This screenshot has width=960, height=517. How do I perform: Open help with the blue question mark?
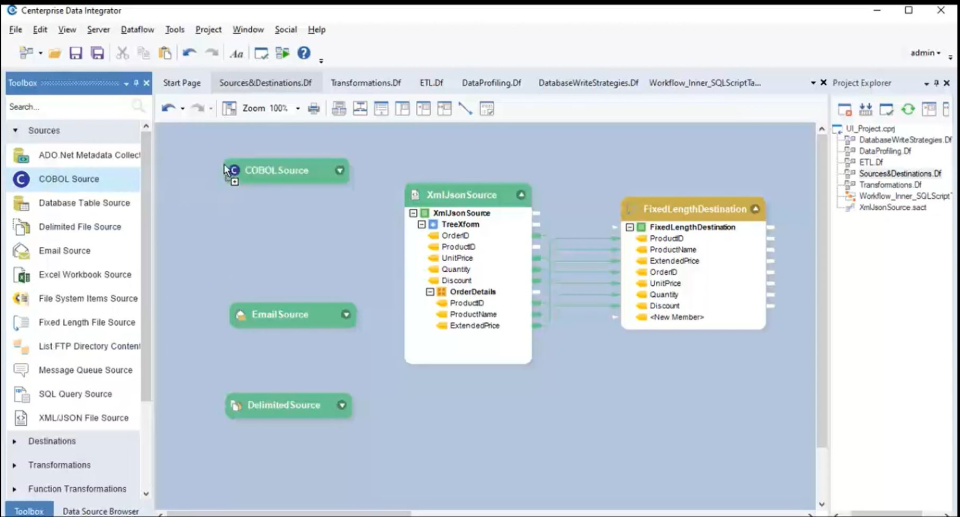[x=304, y=53]
